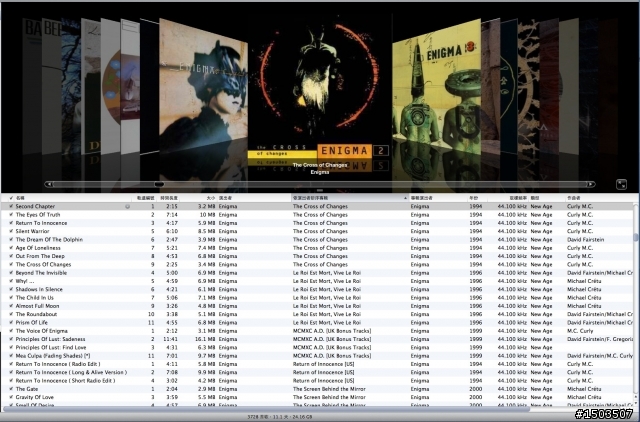Uncheck the Gravity Of Love checkbox
Image resolution: width=640 pixels, height=422 pixels.
(11, 397)
